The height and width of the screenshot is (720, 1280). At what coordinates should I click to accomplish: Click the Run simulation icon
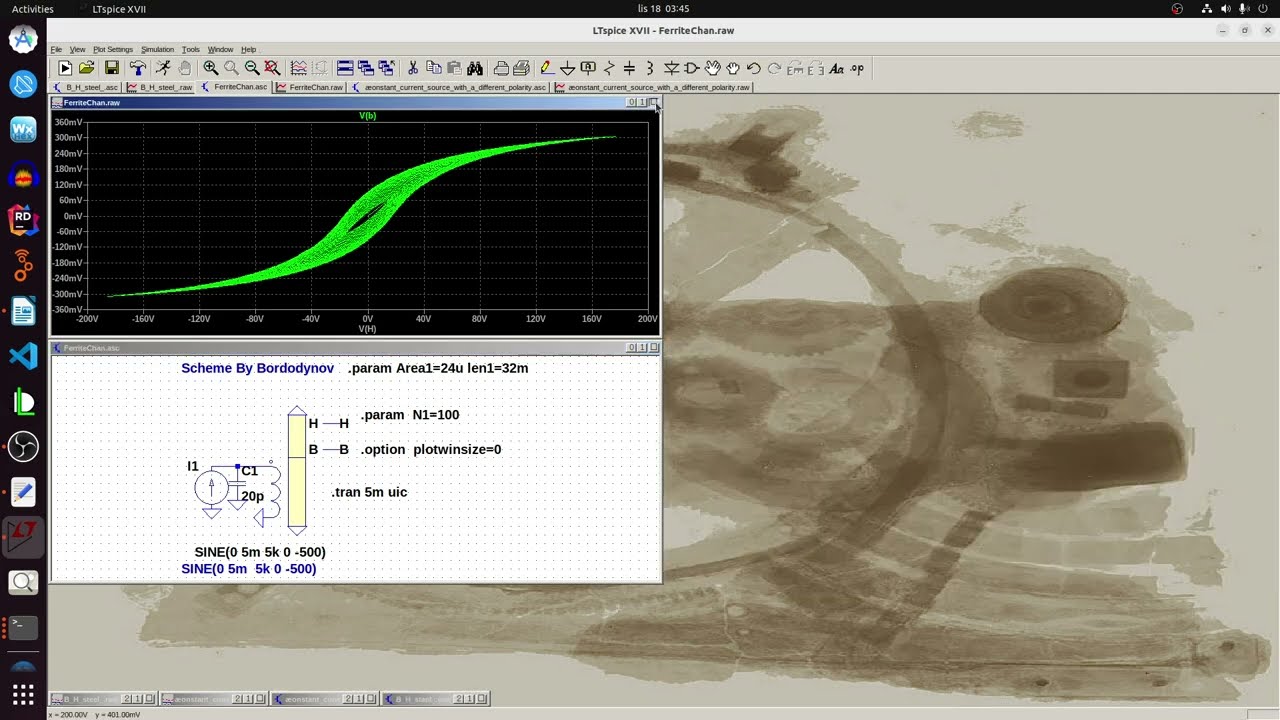pos(162,68)
